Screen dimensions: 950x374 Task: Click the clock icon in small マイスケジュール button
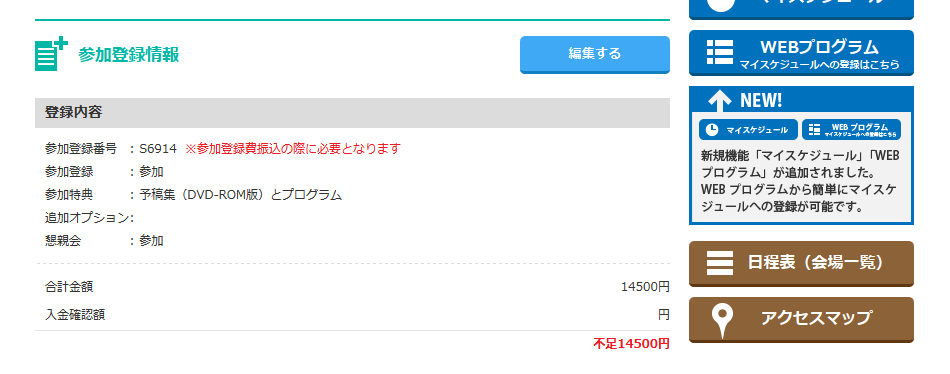pos(712,130)
